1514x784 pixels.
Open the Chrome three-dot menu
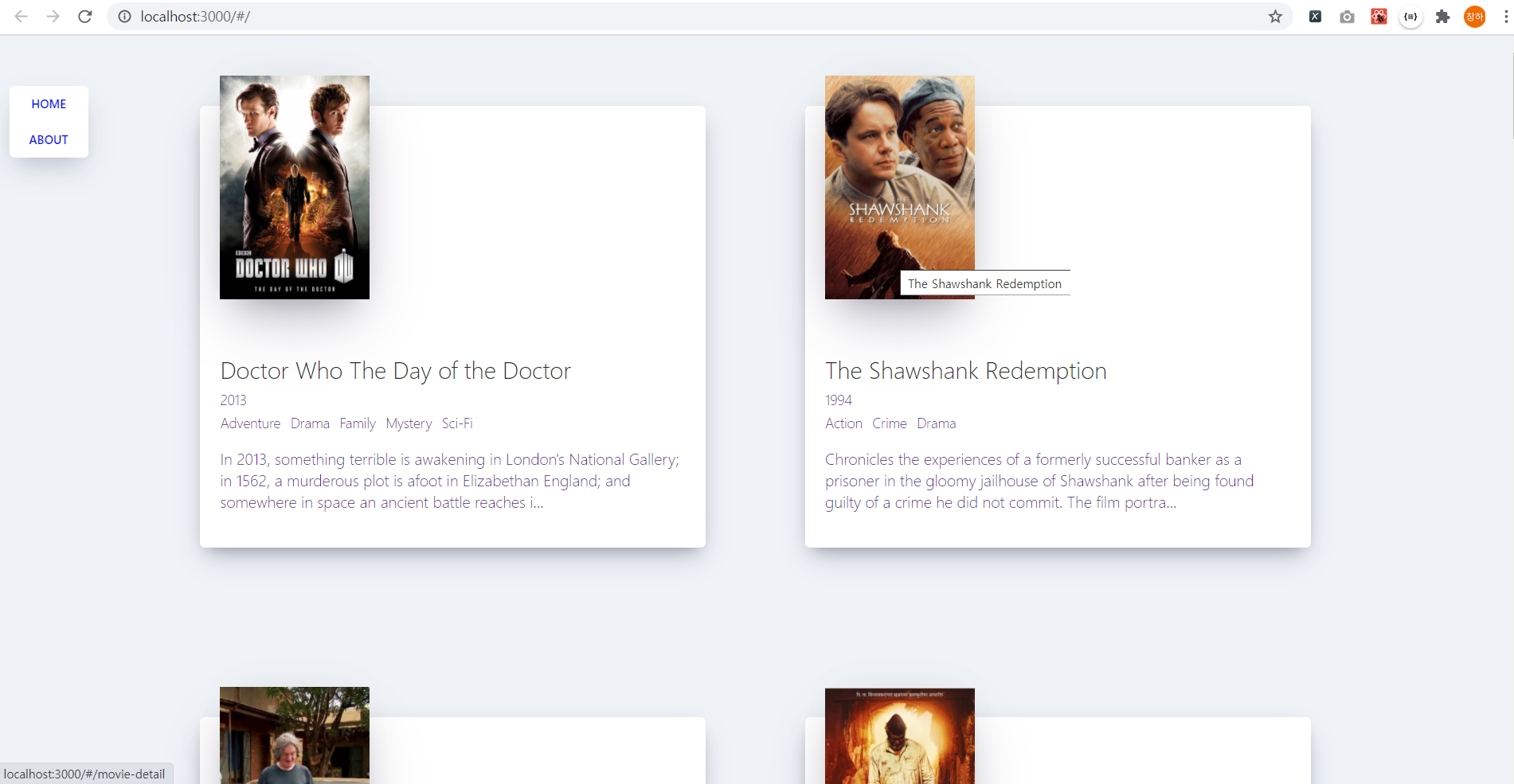click(1505, 16)
